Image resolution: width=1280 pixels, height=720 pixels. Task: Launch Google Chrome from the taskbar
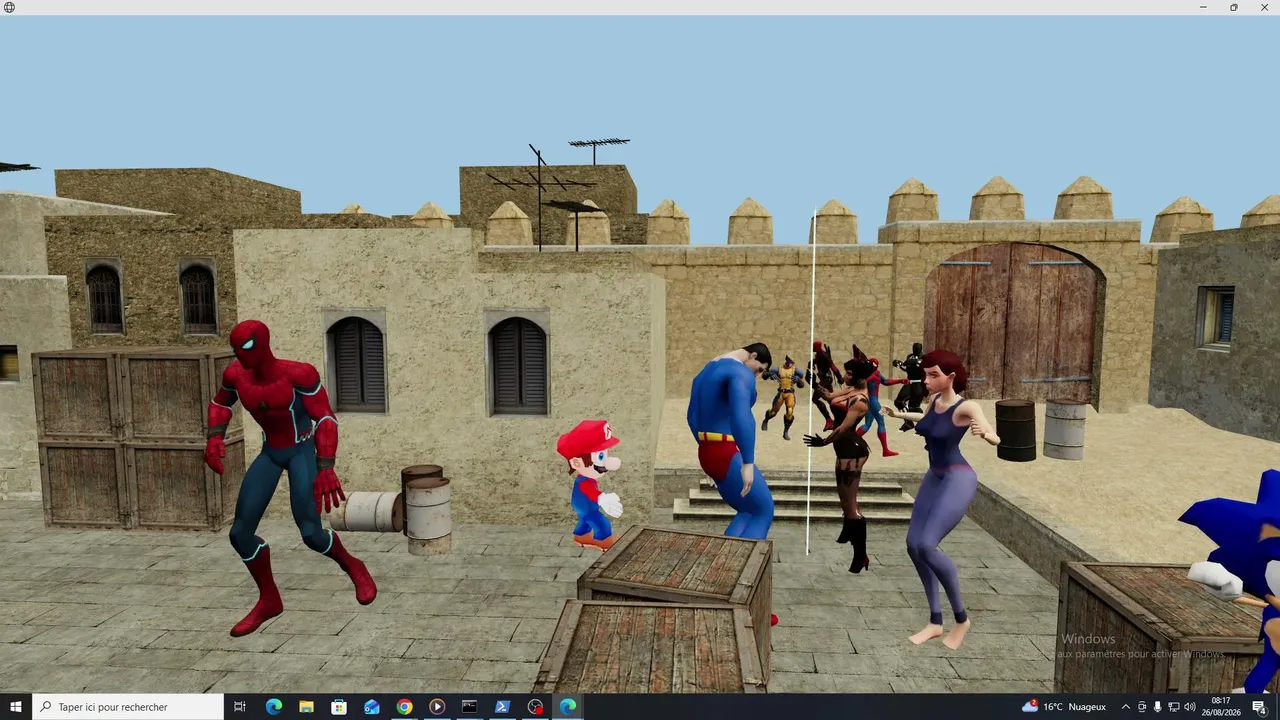click(404, 707)
